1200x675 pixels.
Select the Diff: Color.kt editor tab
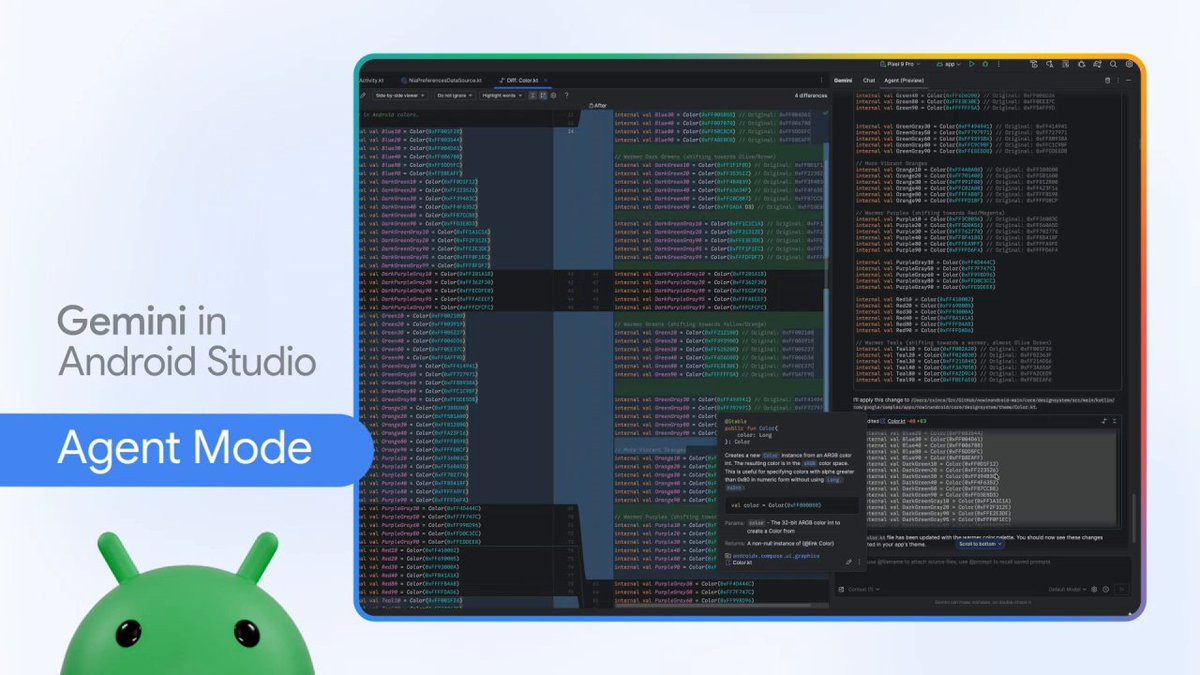523,80
